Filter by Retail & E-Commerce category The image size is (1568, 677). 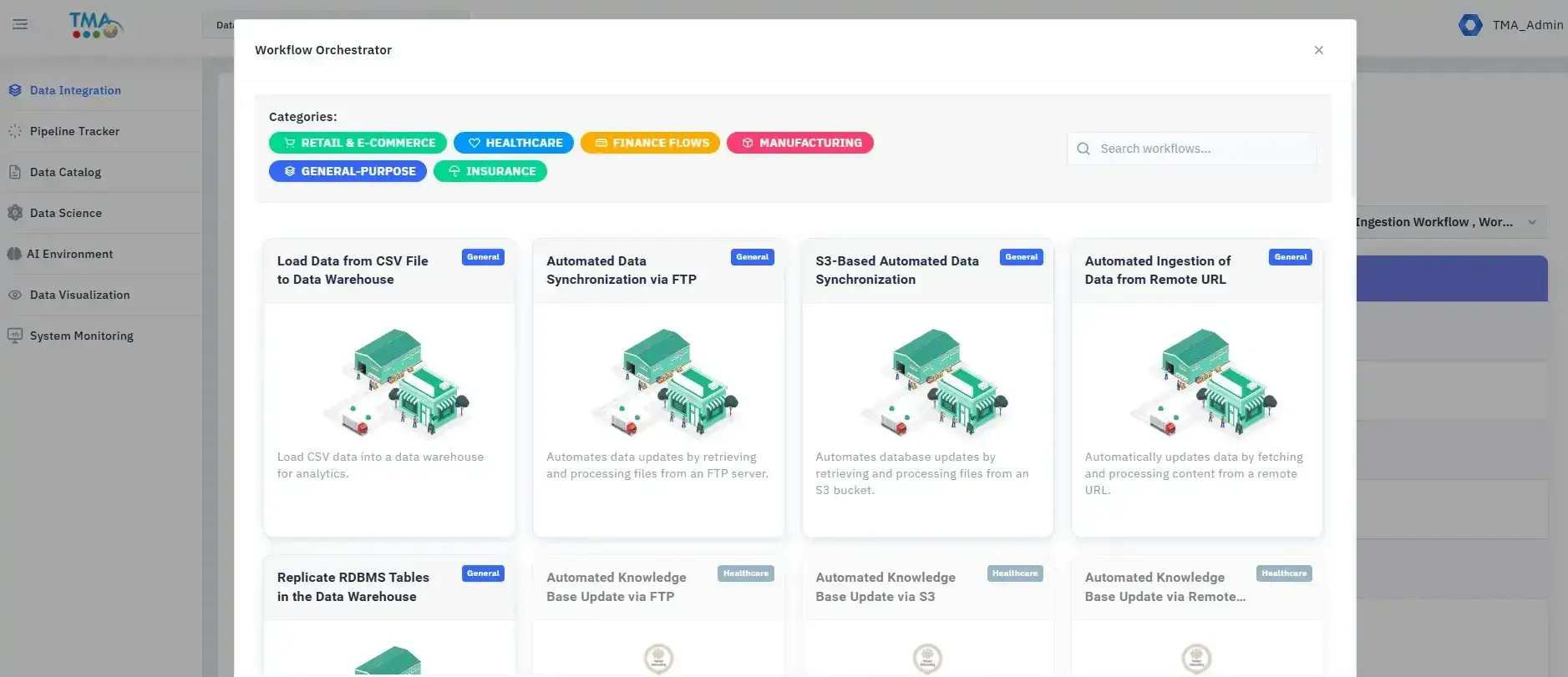point(358,143)
